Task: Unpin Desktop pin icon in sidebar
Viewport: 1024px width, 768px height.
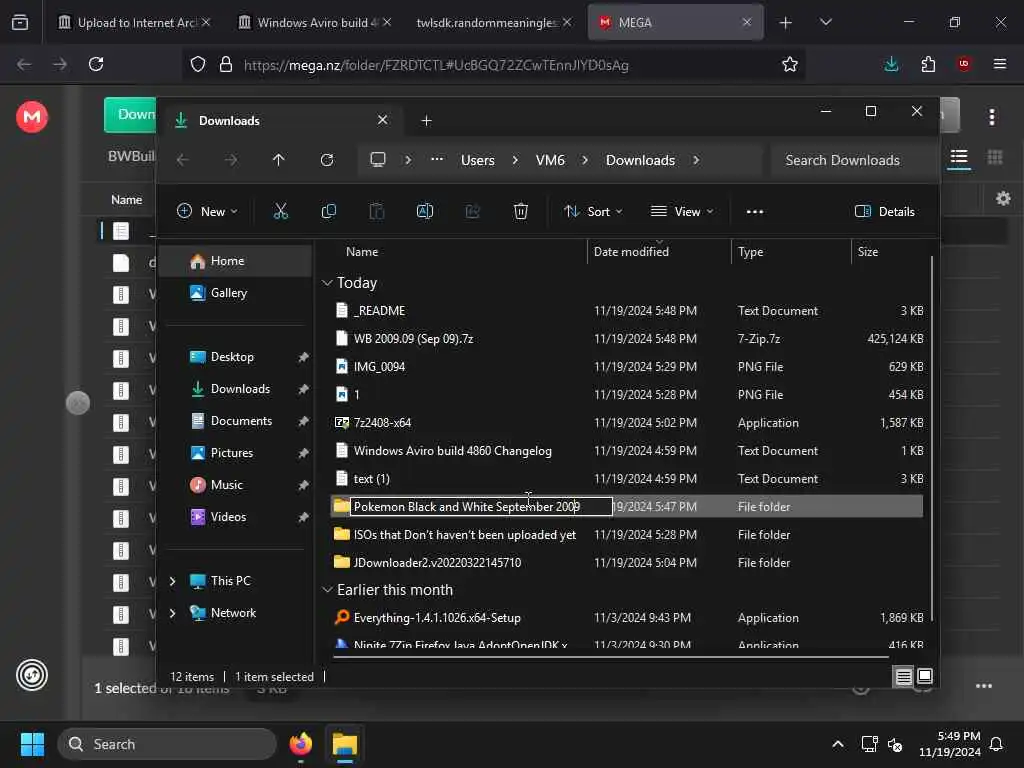Action: point(303,357)
